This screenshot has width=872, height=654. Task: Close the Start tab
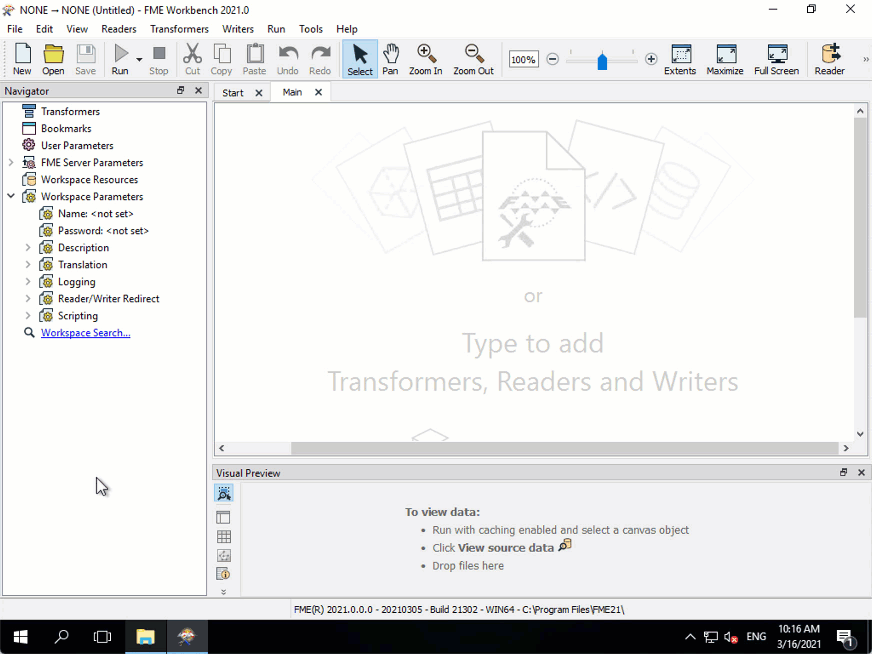259,93
